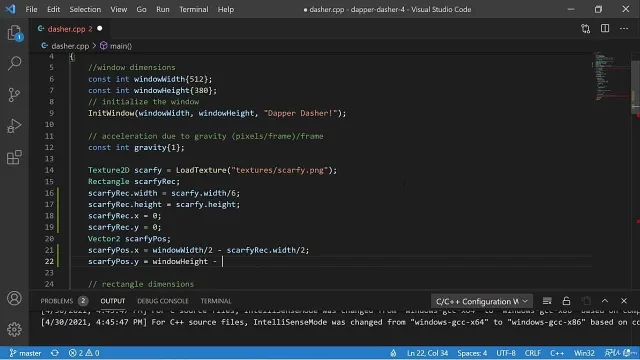Open the Search view

tap(14, 63)
